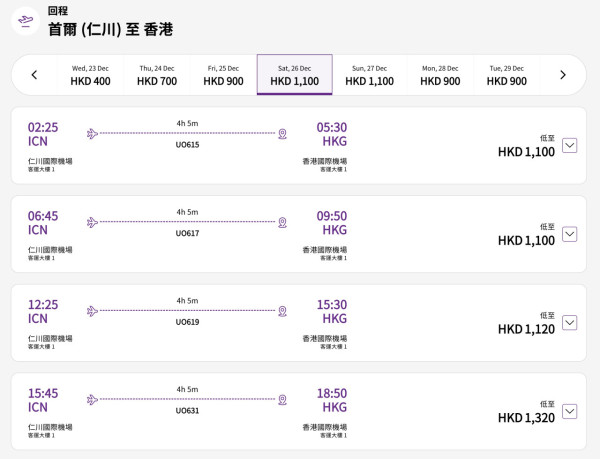Viewport: 600px width, 459px height.
Task: Click the airplane icon on the UO631 row
Action: (92, 400)
